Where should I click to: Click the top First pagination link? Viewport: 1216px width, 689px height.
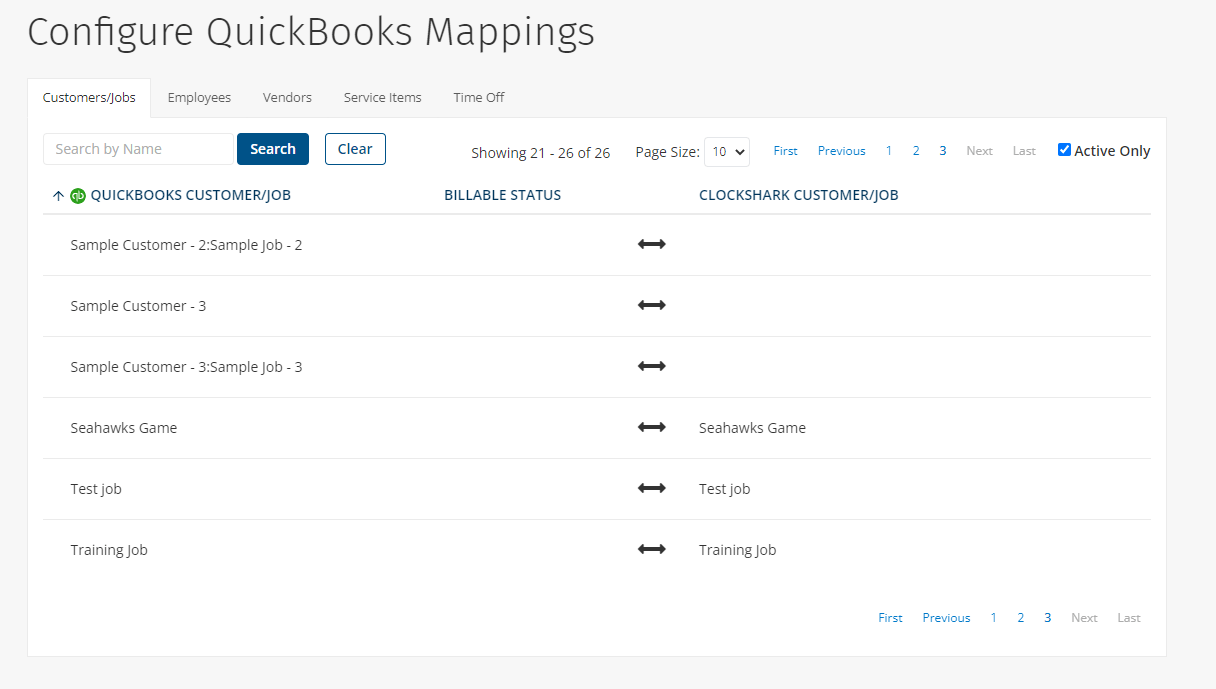pos(786,151)
